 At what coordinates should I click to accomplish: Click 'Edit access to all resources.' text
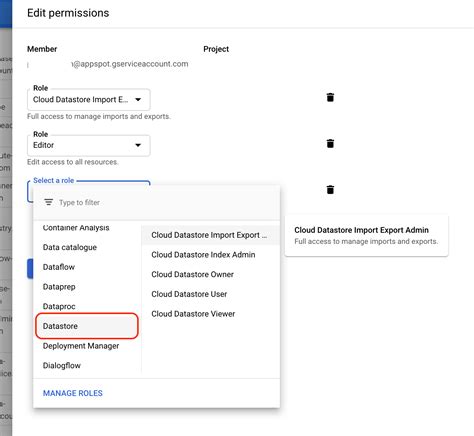click(72, 162)
